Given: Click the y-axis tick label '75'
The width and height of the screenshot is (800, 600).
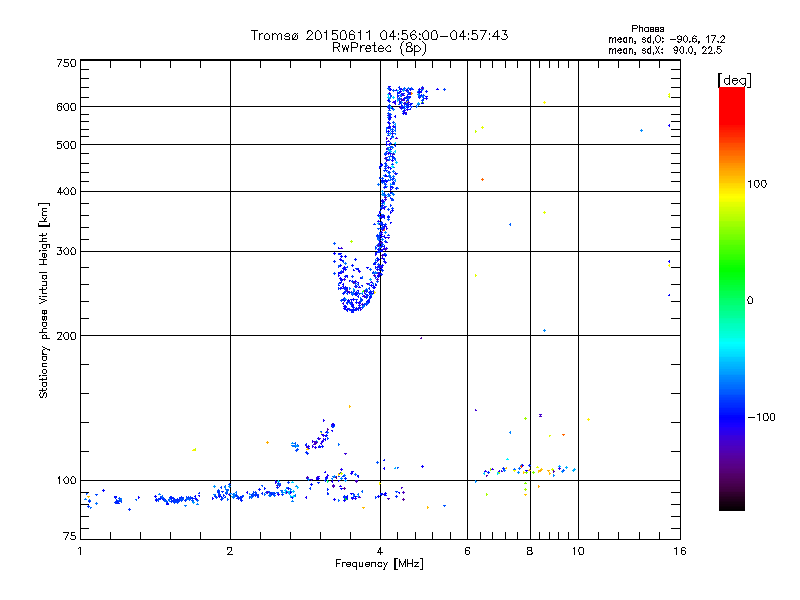Looking at the screenshot, I should coord(70,536).
